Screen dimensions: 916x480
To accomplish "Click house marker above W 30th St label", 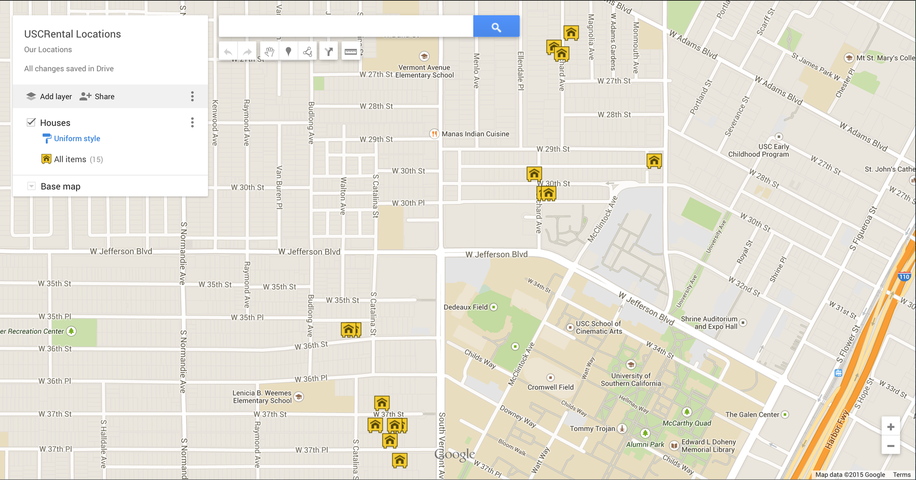I will tap(534, 173).
